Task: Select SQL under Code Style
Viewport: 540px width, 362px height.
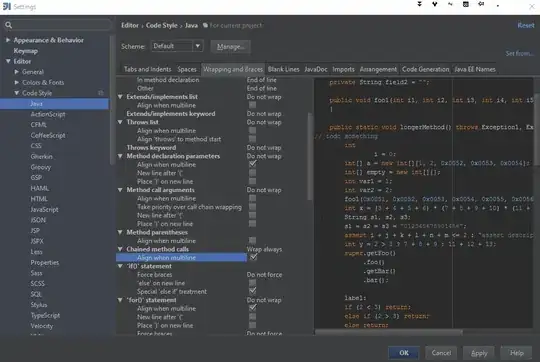Action: (36, 294)
